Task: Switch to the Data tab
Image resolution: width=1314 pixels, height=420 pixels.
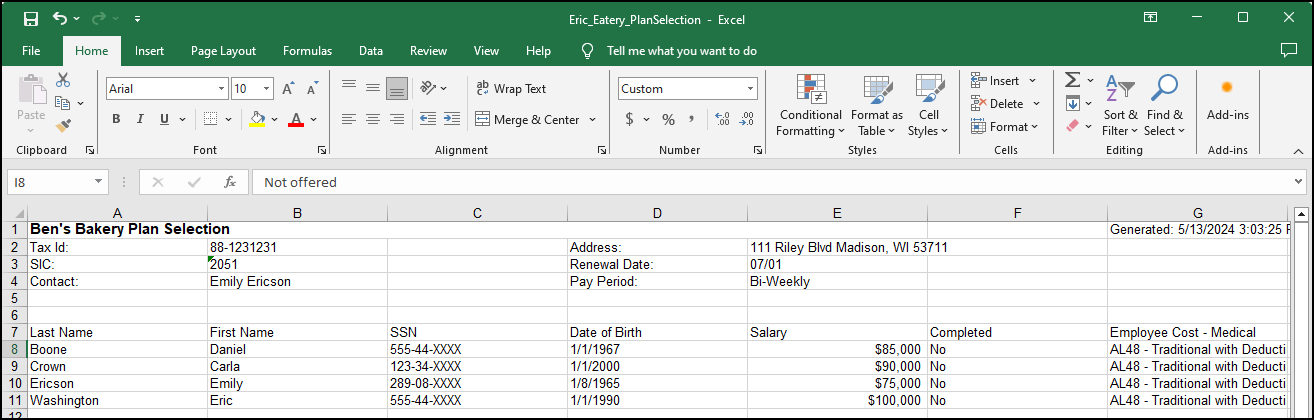Action: (371, 51)
